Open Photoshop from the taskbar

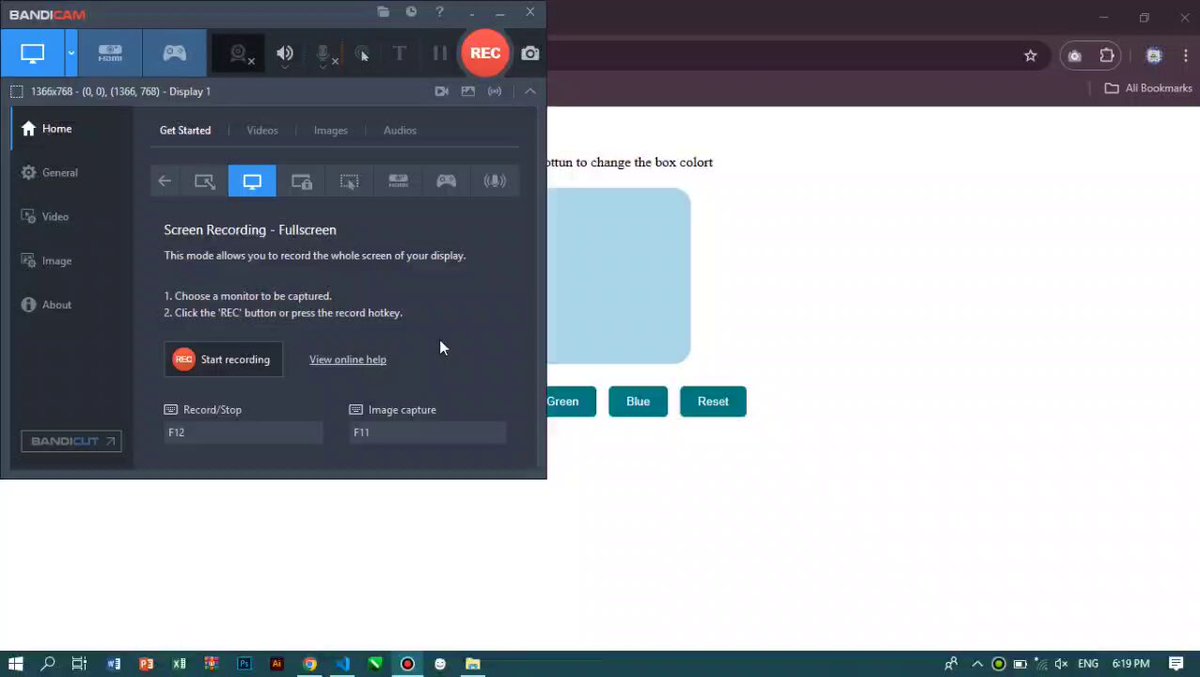(x=244, y=664)
